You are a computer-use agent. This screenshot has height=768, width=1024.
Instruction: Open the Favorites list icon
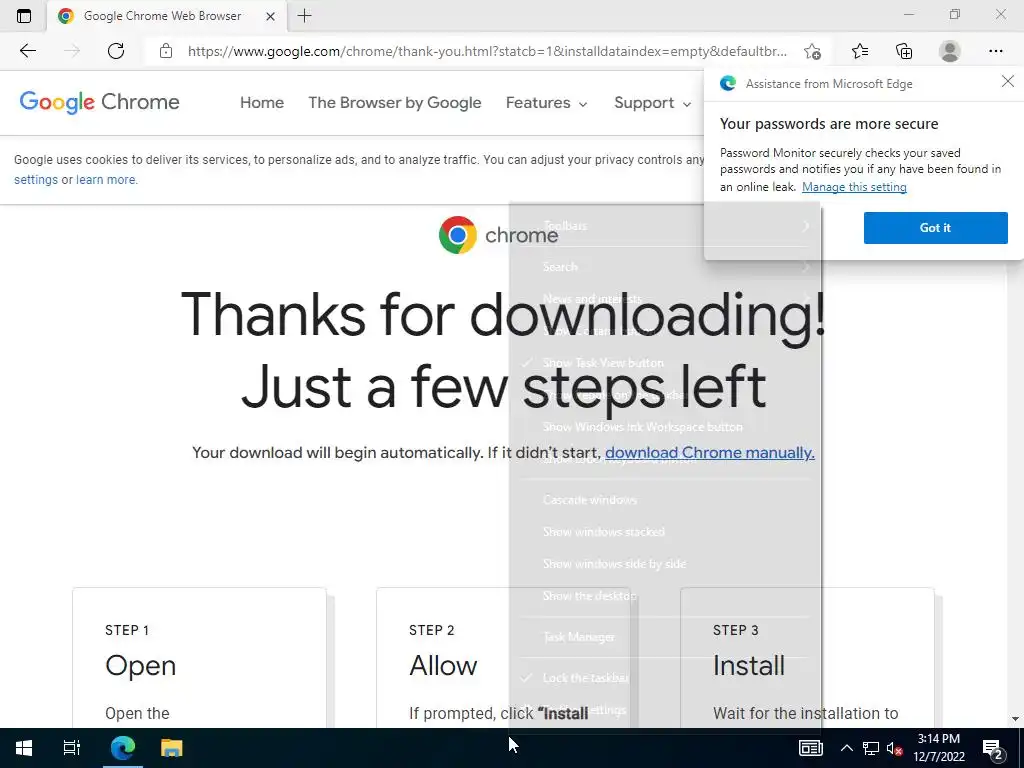click(860, 51)
